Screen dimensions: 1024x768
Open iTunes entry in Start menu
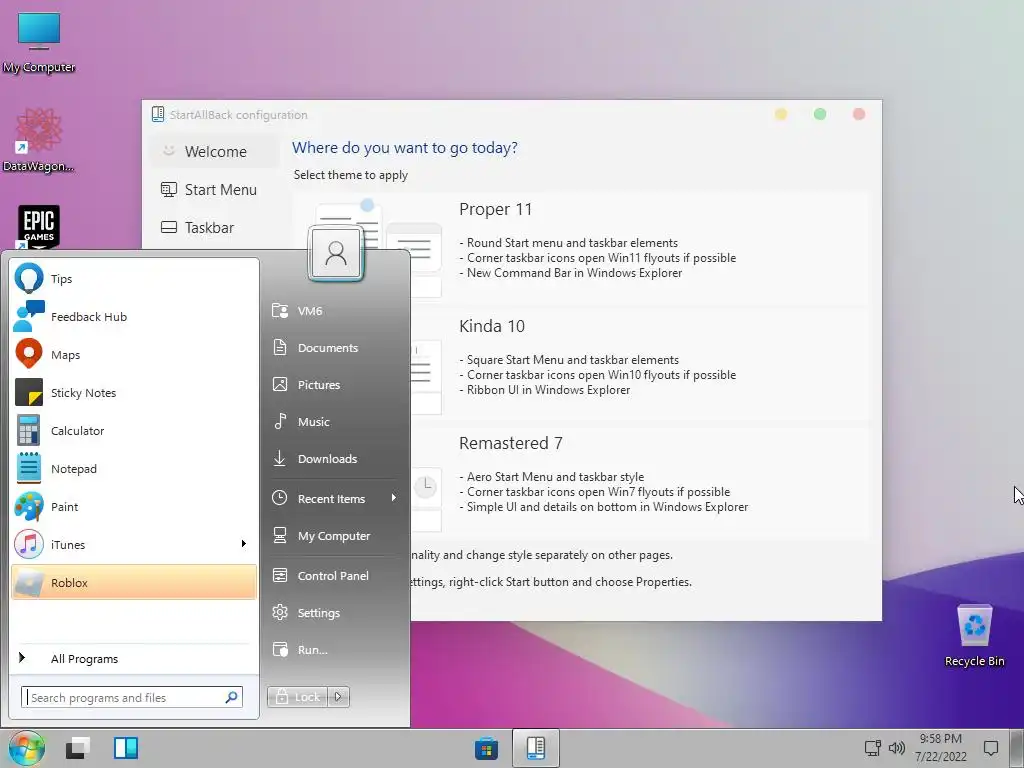pos(134,545)
